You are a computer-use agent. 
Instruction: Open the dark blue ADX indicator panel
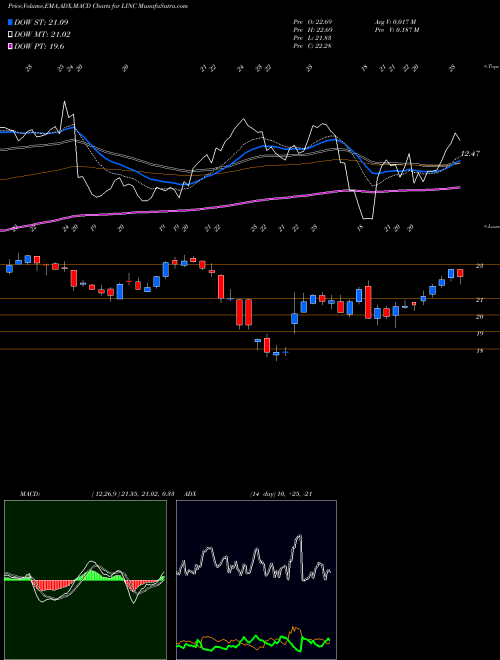[256, 580]
